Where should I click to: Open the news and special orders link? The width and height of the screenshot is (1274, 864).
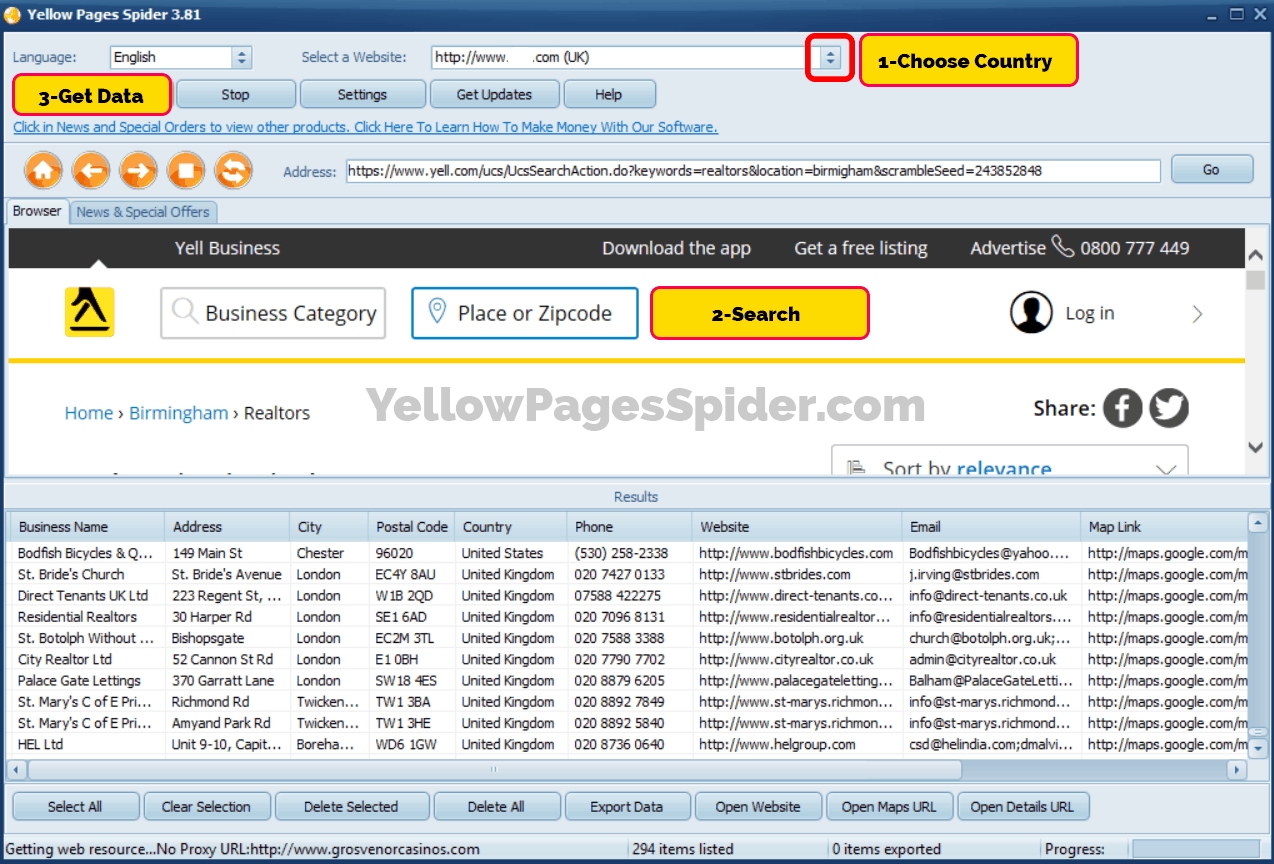pyautogui.click(x=365, y=127)
